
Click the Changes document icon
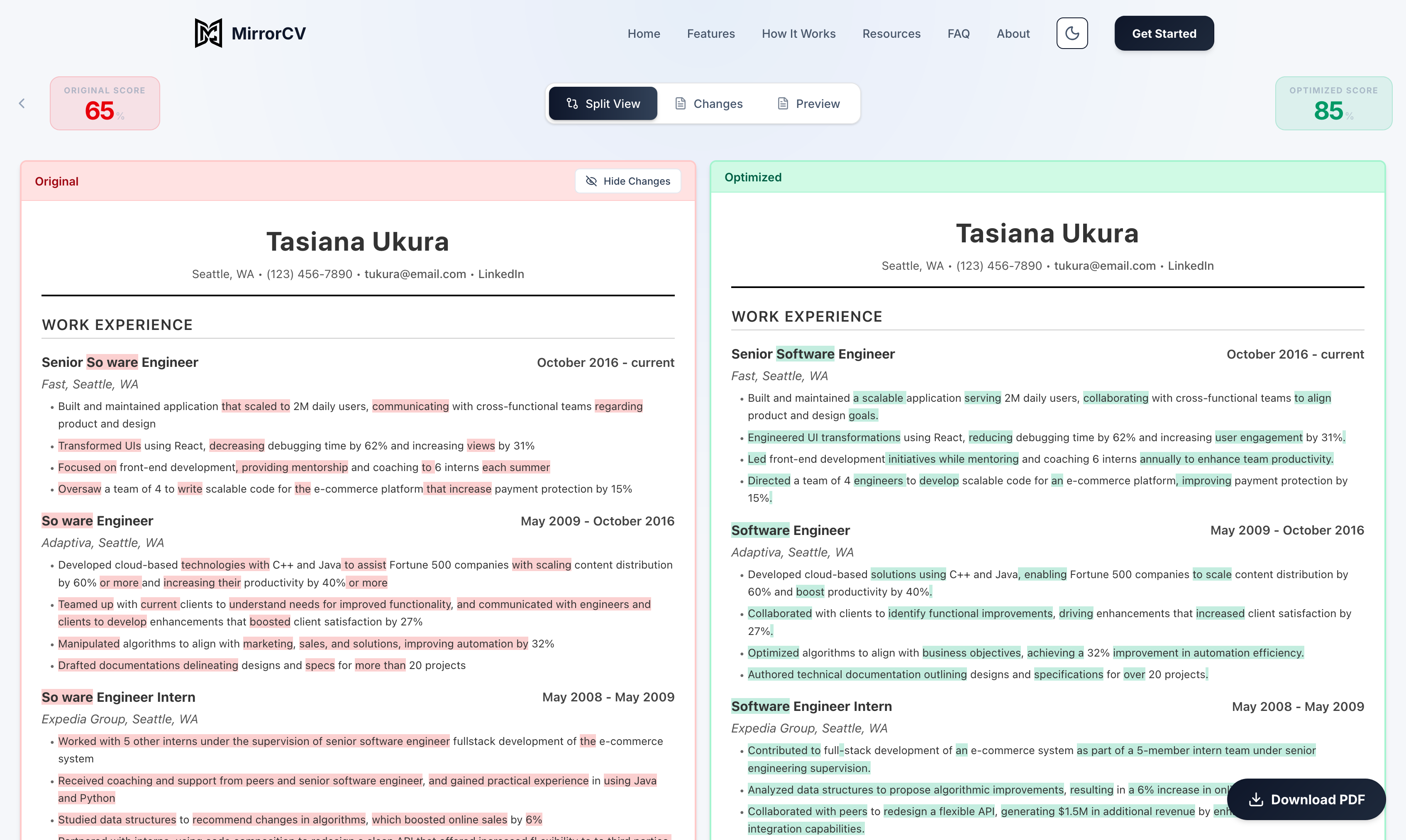pyautogui.click(x=680, y=103)
